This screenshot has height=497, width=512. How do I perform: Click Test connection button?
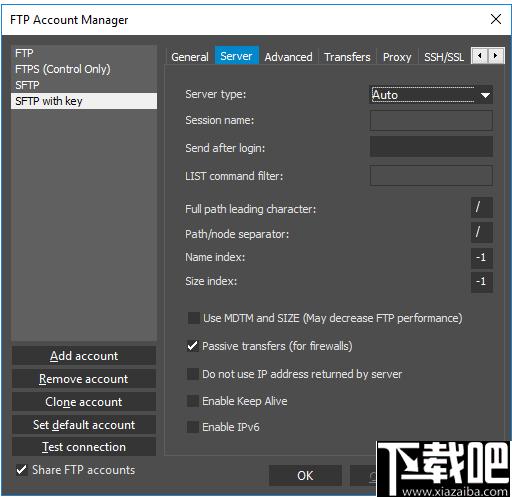(84, 447)
